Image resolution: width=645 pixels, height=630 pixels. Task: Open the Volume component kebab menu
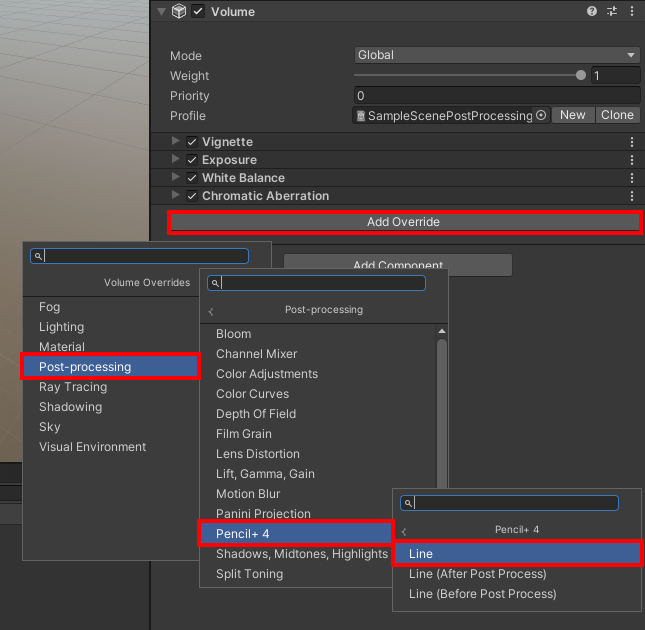click(x=632, y=11)
